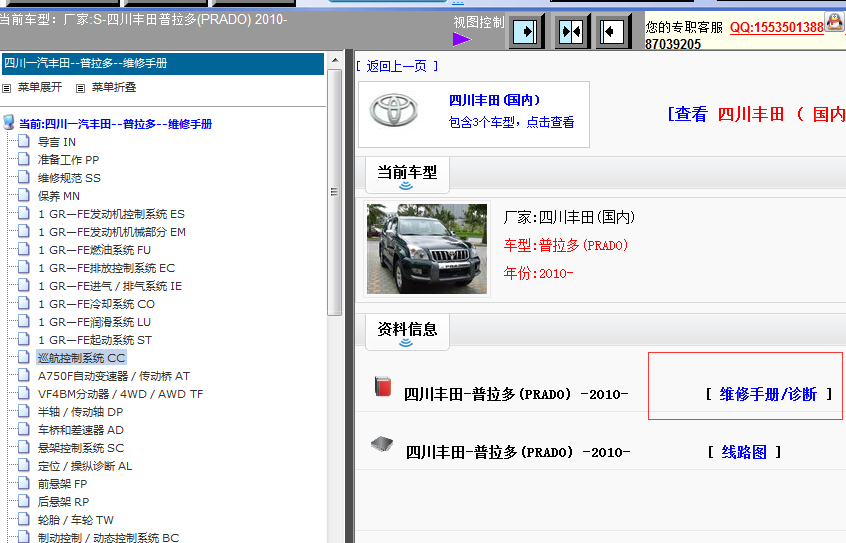The image size is (846, 543).
Task: Open 1 GR-FE冷却系统 CO tree item
Action: click(x=96, y=304)
